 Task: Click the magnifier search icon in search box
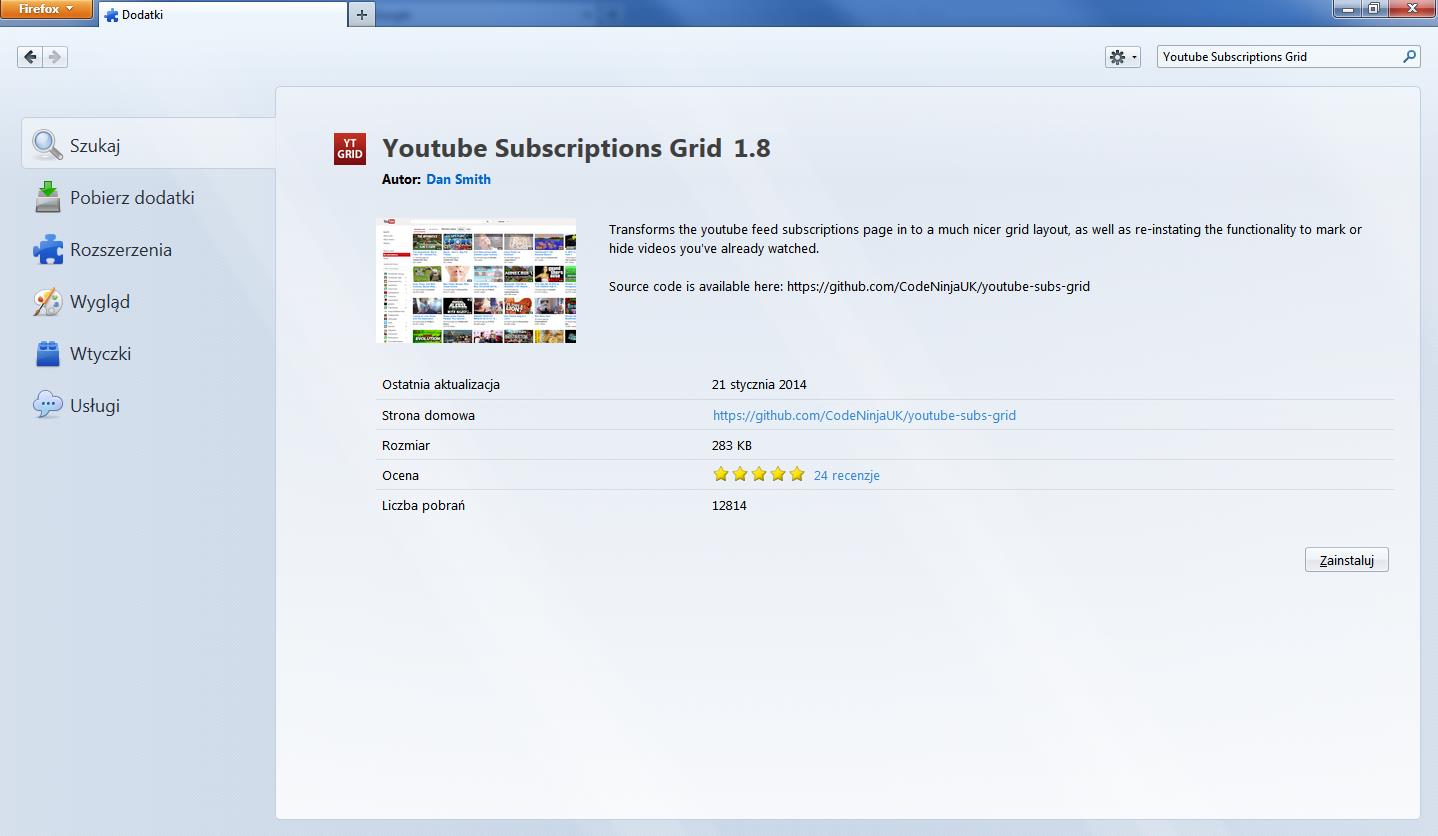(x=1409, y=57)
